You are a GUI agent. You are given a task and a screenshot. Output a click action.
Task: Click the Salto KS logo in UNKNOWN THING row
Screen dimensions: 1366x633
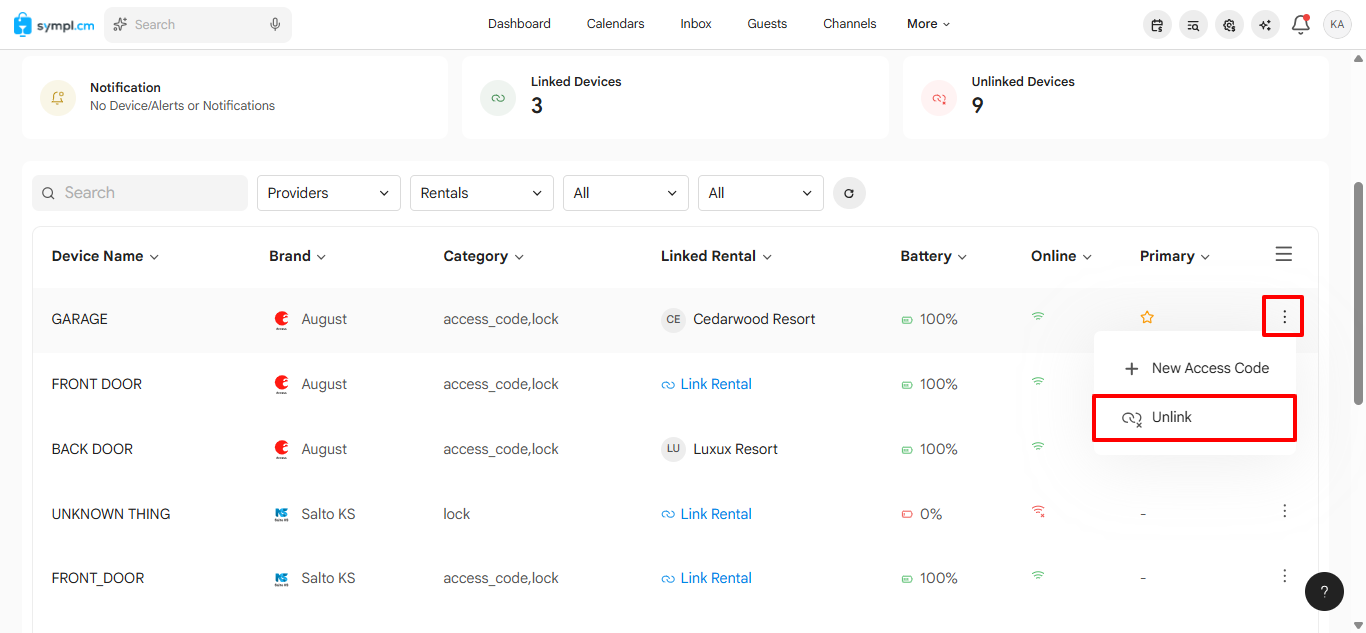pos(282,514)
